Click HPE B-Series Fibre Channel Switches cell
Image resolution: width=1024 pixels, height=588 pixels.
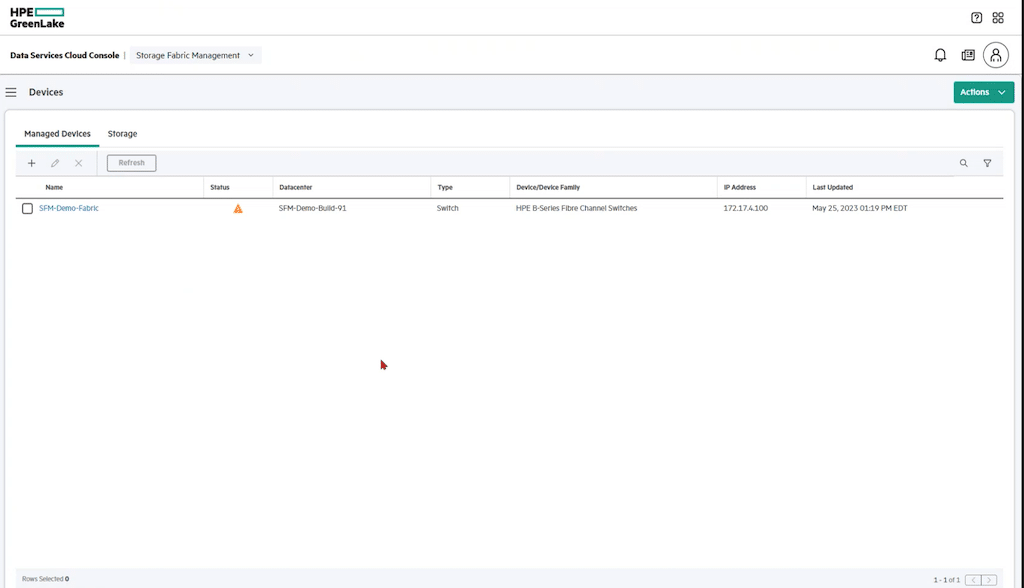[x=576, y=208]
